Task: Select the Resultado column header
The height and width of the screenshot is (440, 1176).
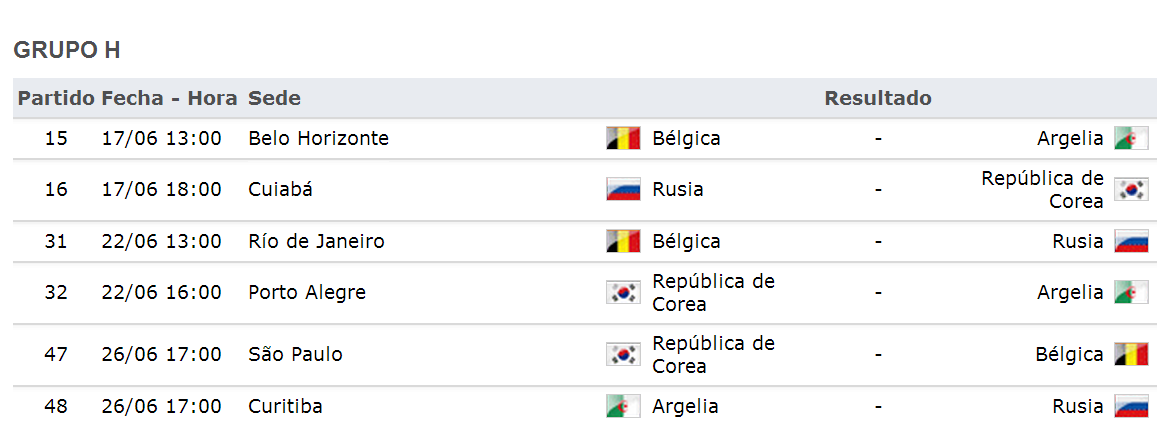Action: (x=878, y=98)
